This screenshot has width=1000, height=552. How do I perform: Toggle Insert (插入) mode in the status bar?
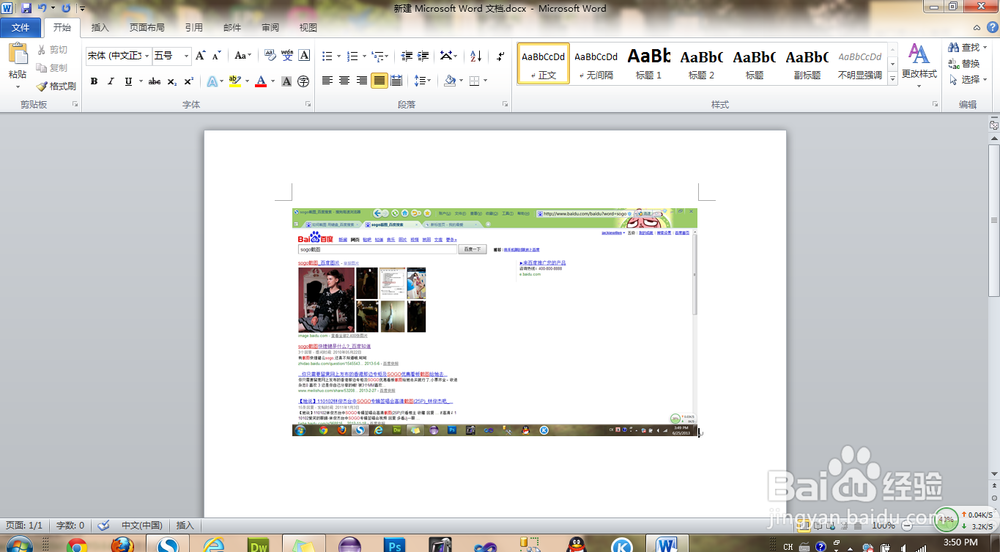[185, 525]
